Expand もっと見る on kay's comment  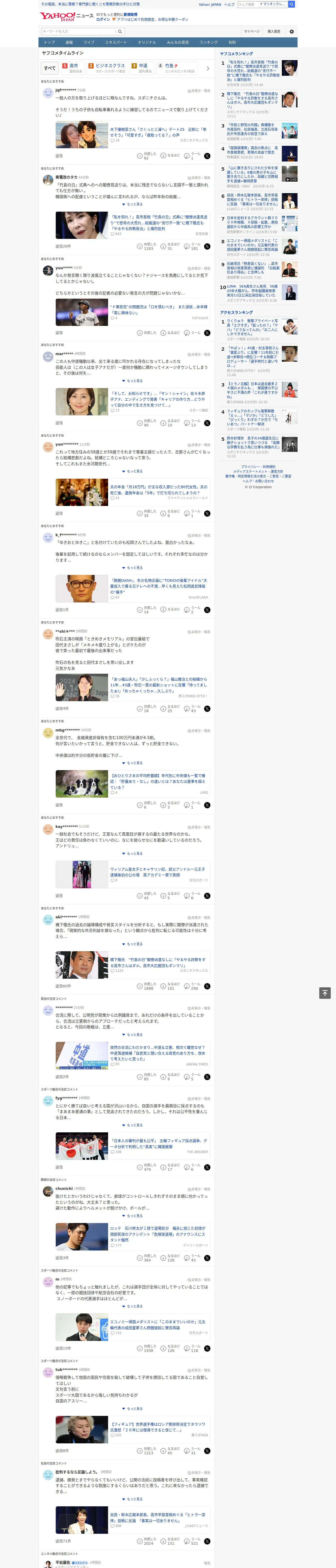[x=133, y=854]
